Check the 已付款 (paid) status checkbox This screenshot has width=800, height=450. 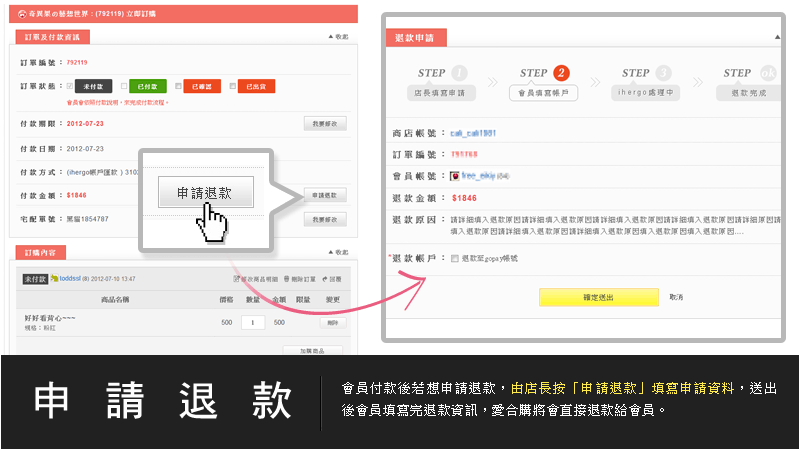123,86
